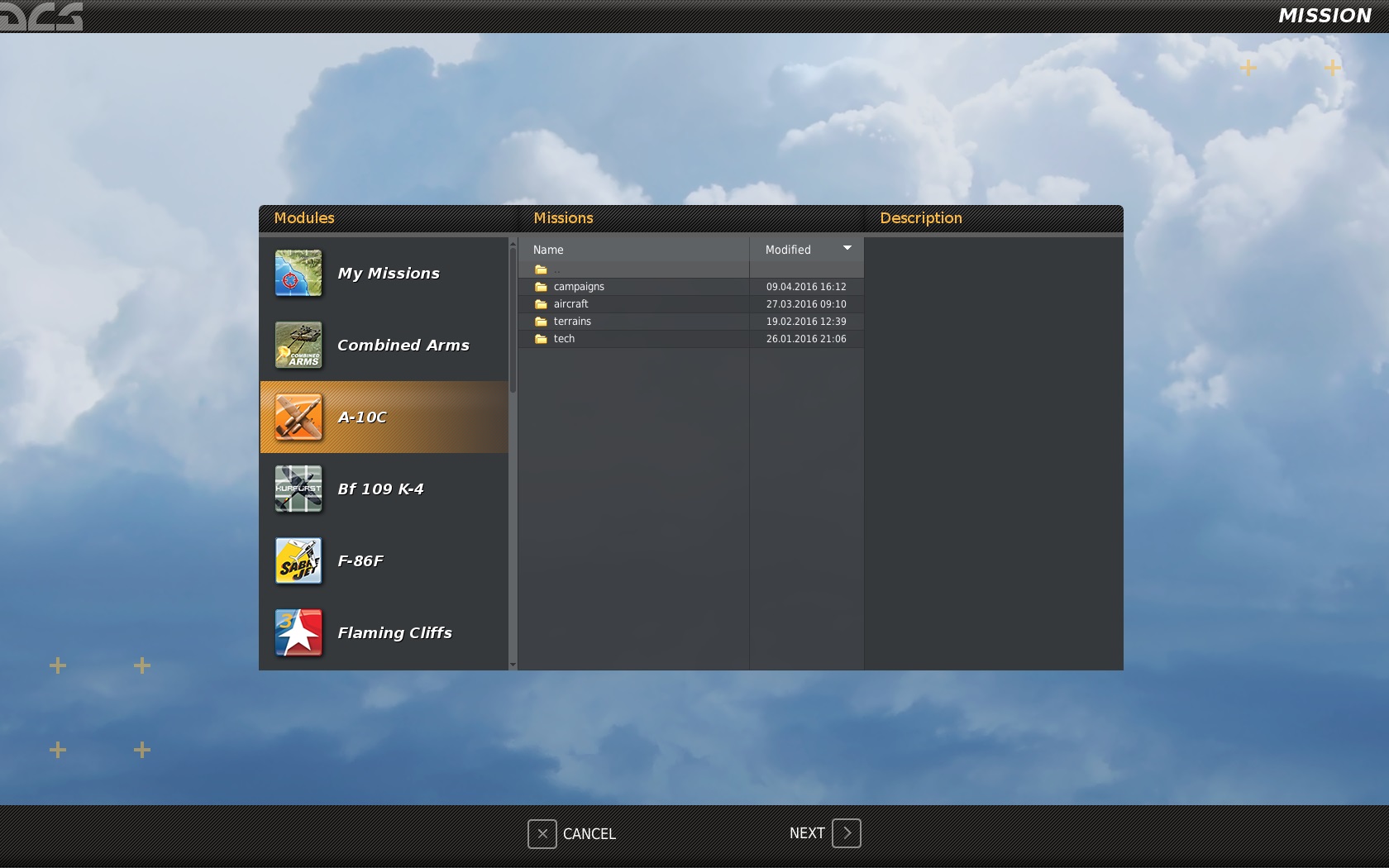
Task: Select the Combined Arms tank icon
Action: (298, 345)
